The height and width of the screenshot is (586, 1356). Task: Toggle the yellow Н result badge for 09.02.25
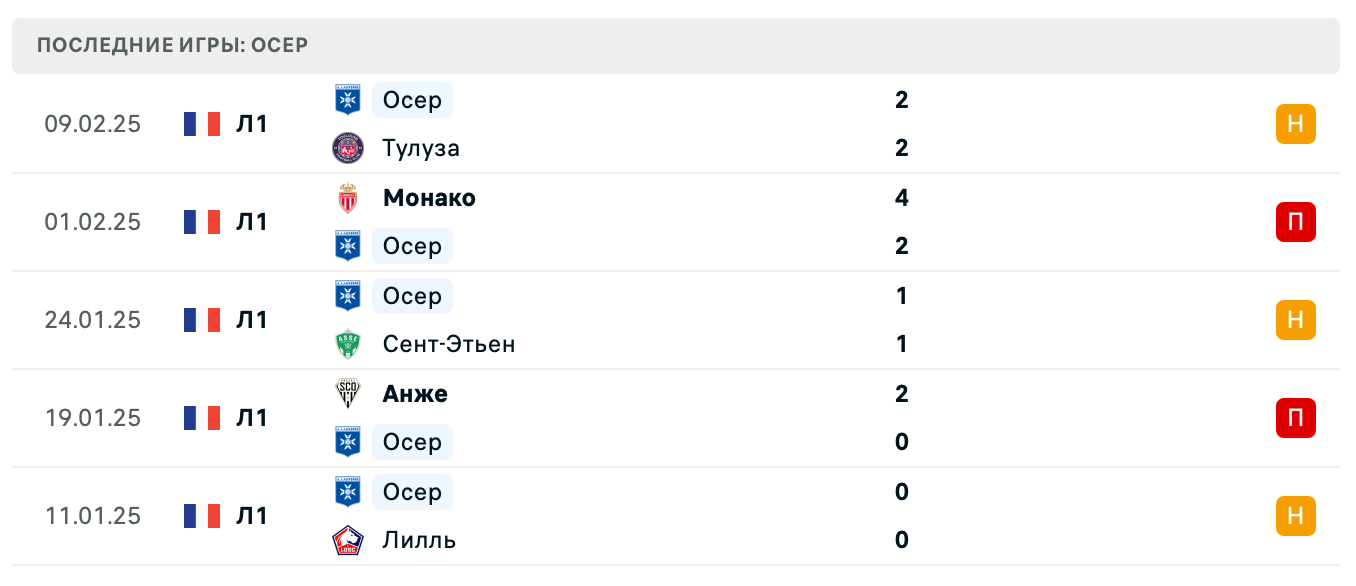(1296, 123)
